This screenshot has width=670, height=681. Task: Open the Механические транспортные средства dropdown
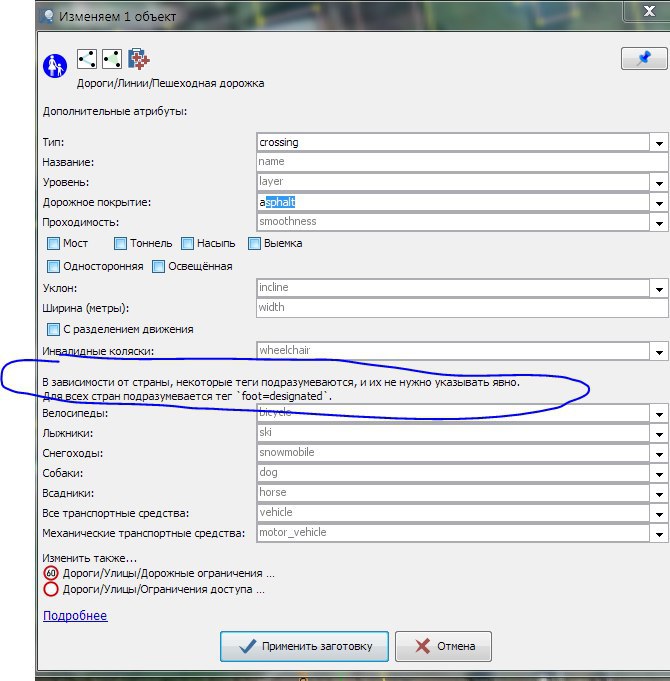coord(659,533)
